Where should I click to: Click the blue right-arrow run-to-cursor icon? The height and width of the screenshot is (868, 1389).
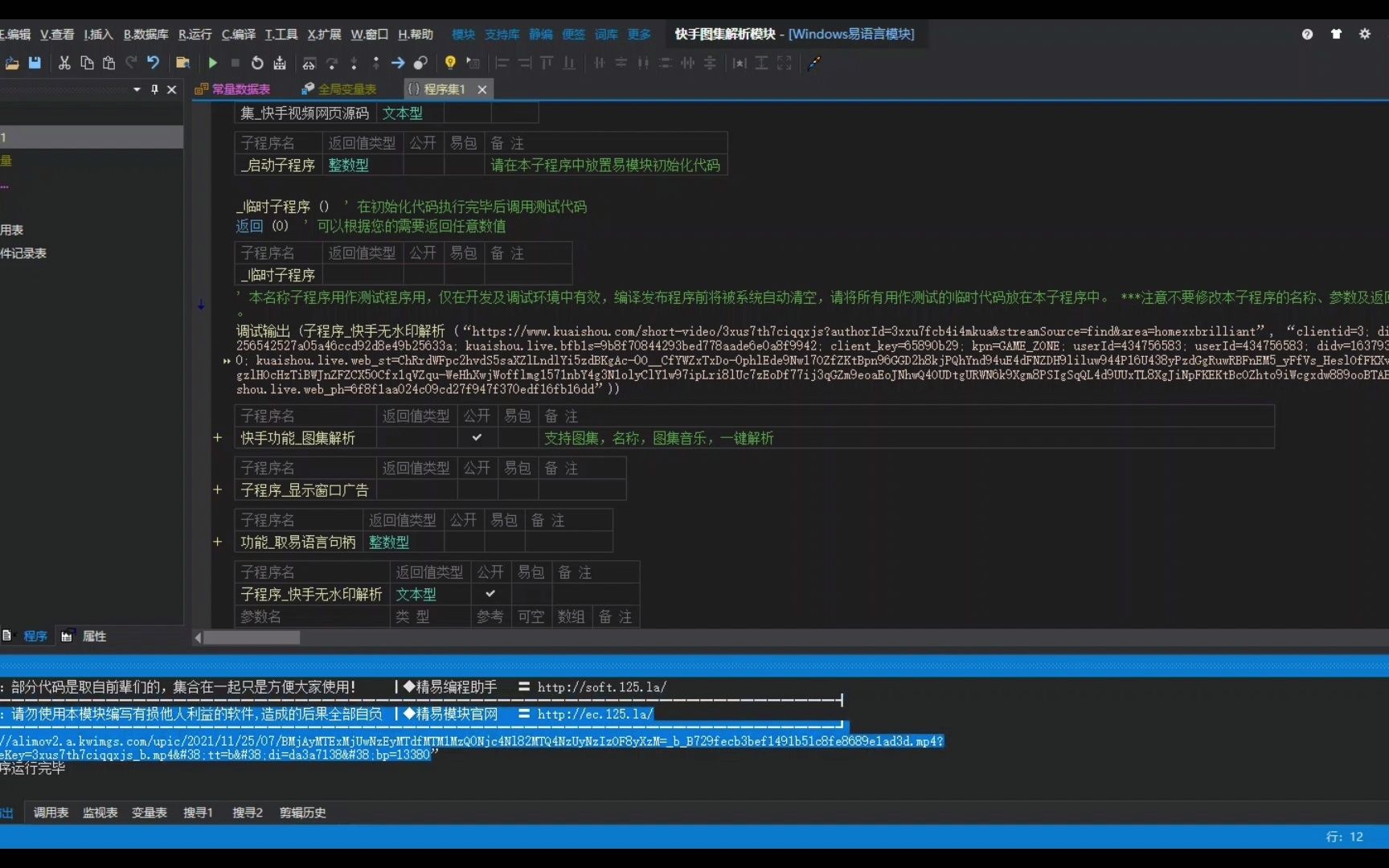coord(398,63)
